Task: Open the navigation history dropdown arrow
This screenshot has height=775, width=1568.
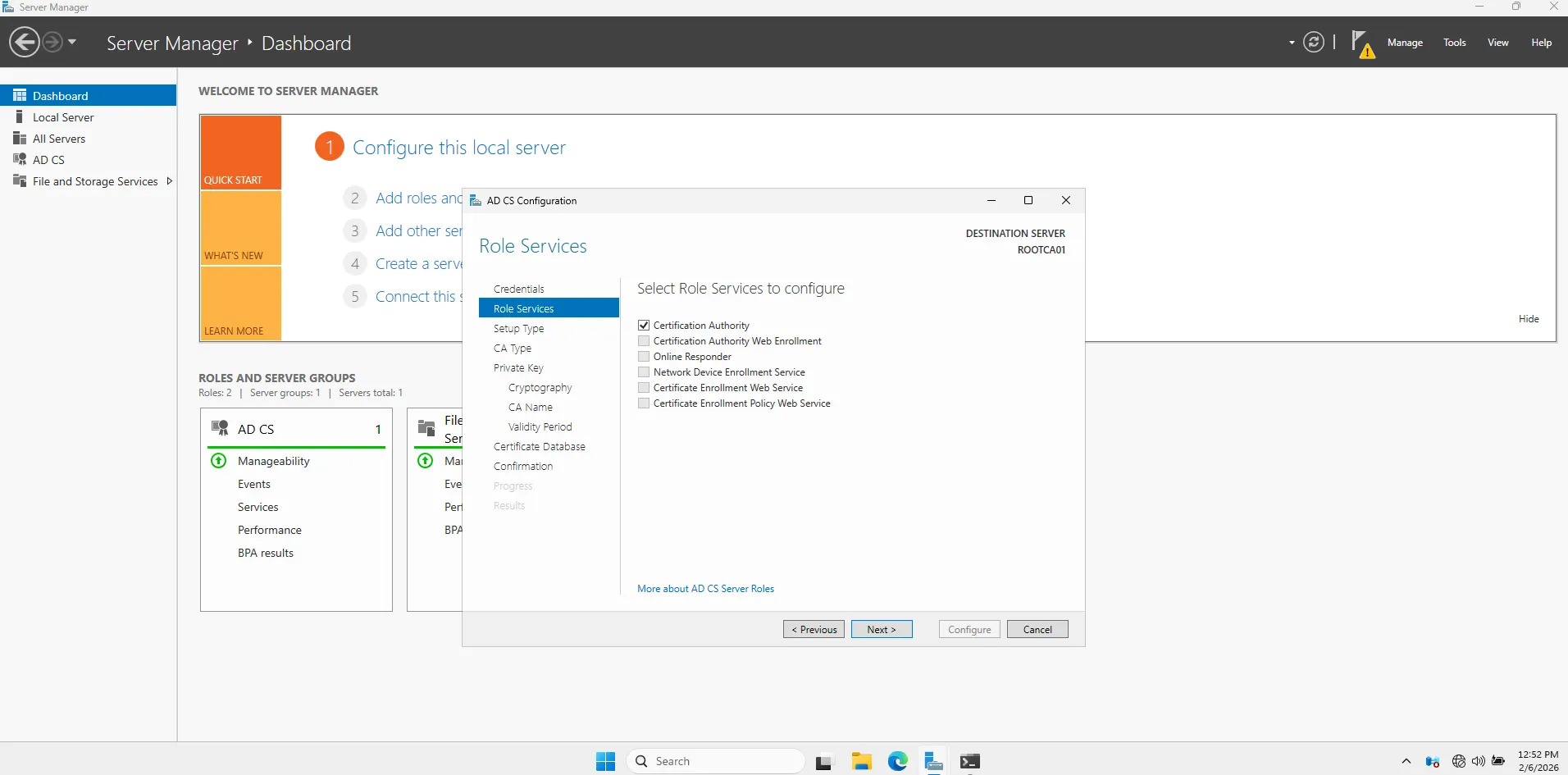Action: click(72, 42)
